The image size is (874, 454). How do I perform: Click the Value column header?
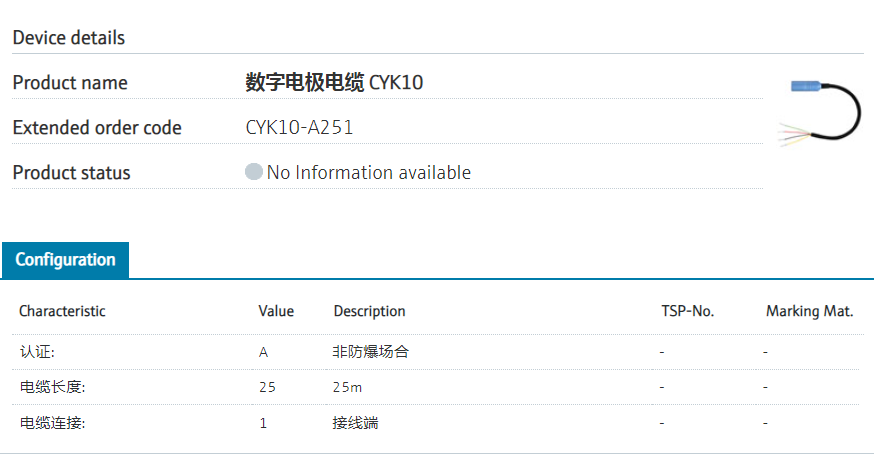pyautogui.click(x=276, y=311)
